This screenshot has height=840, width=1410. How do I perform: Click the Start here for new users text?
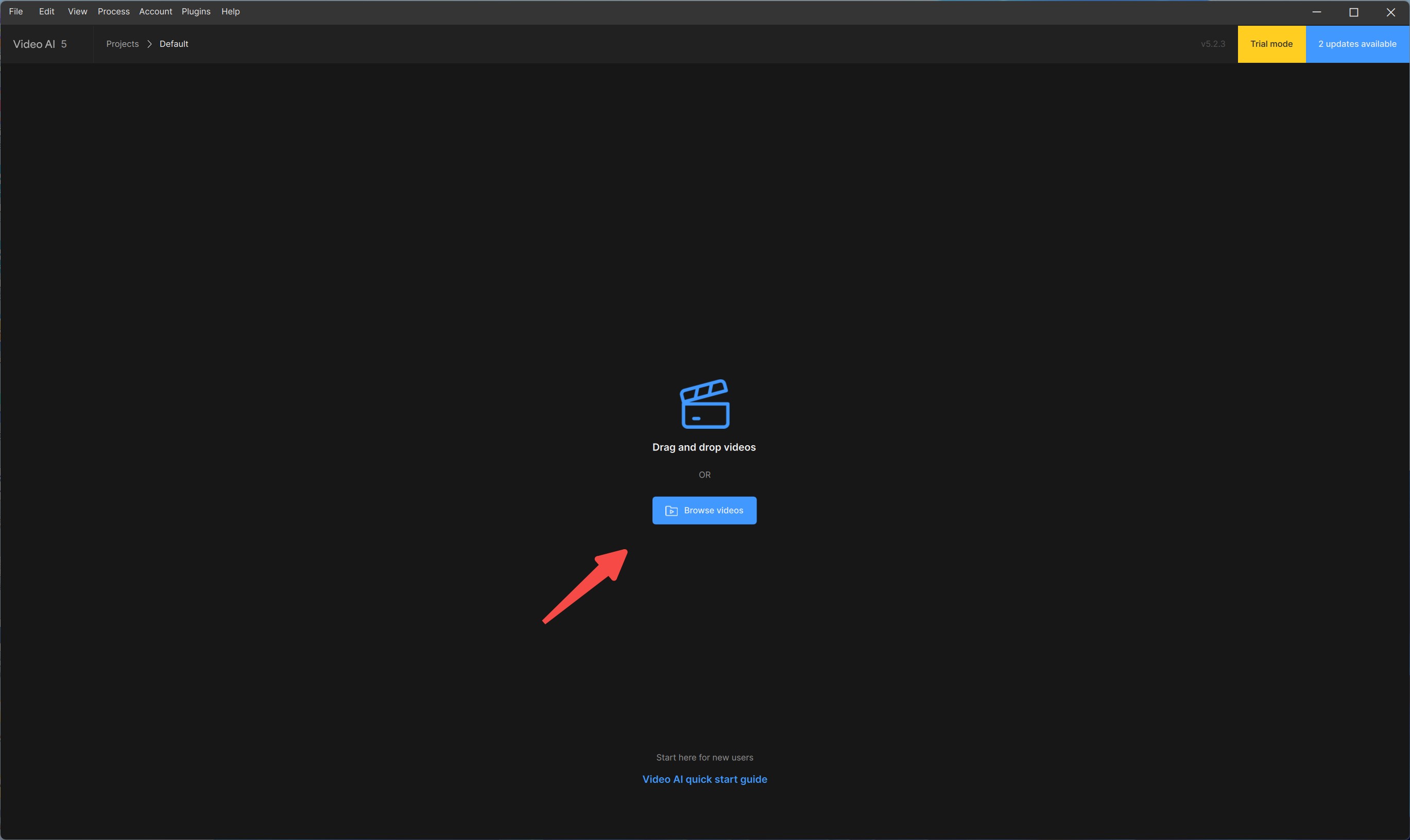(x=704, y=757)
